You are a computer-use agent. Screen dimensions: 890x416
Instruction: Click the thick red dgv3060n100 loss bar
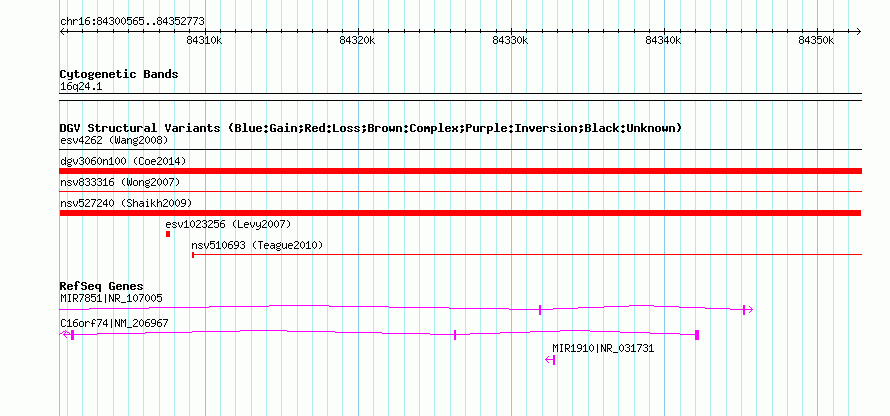[x=460, y=171]
